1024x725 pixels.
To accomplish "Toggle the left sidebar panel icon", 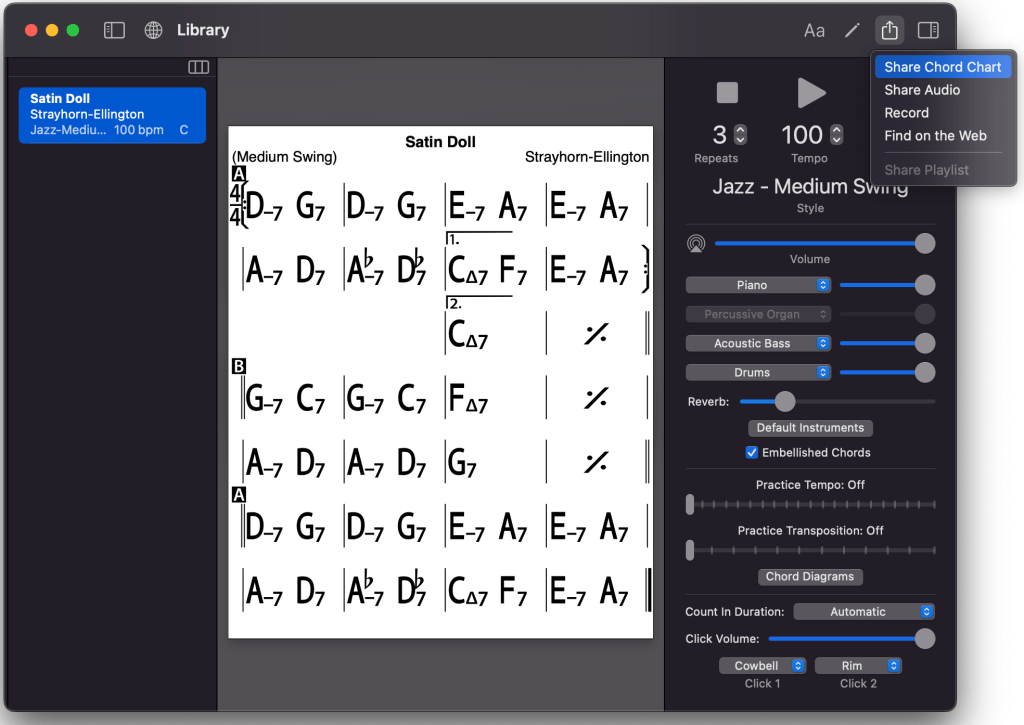I will pyautogui.click(x=115, y=30).
